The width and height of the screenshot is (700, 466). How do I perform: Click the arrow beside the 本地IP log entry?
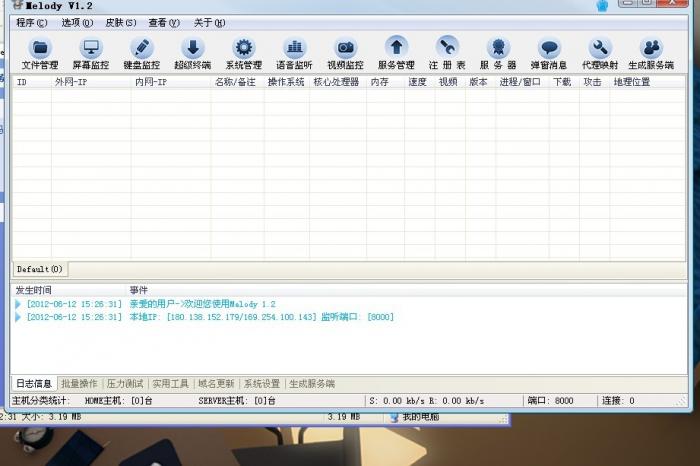(x=18, y=317)
